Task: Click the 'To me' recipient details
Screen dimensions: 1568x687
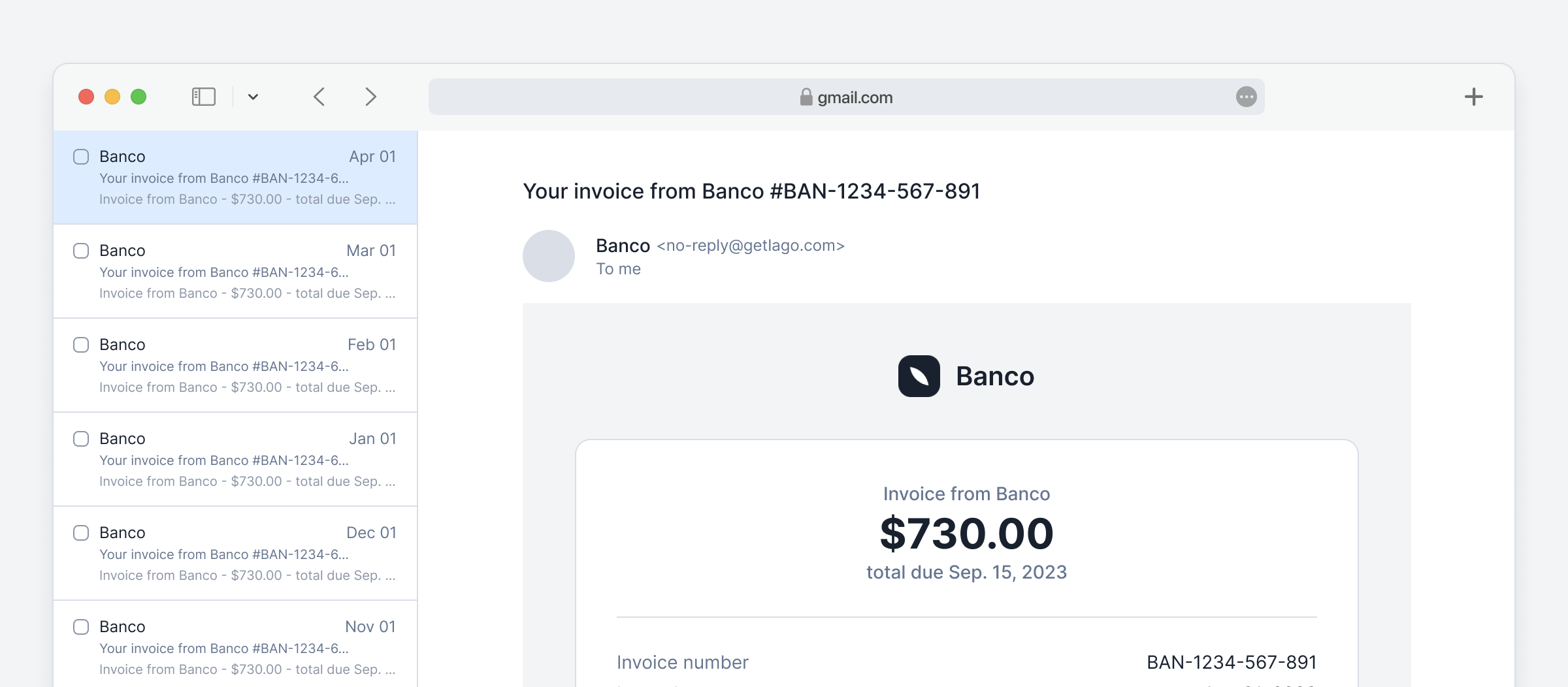Action: (x=618, y=269)
